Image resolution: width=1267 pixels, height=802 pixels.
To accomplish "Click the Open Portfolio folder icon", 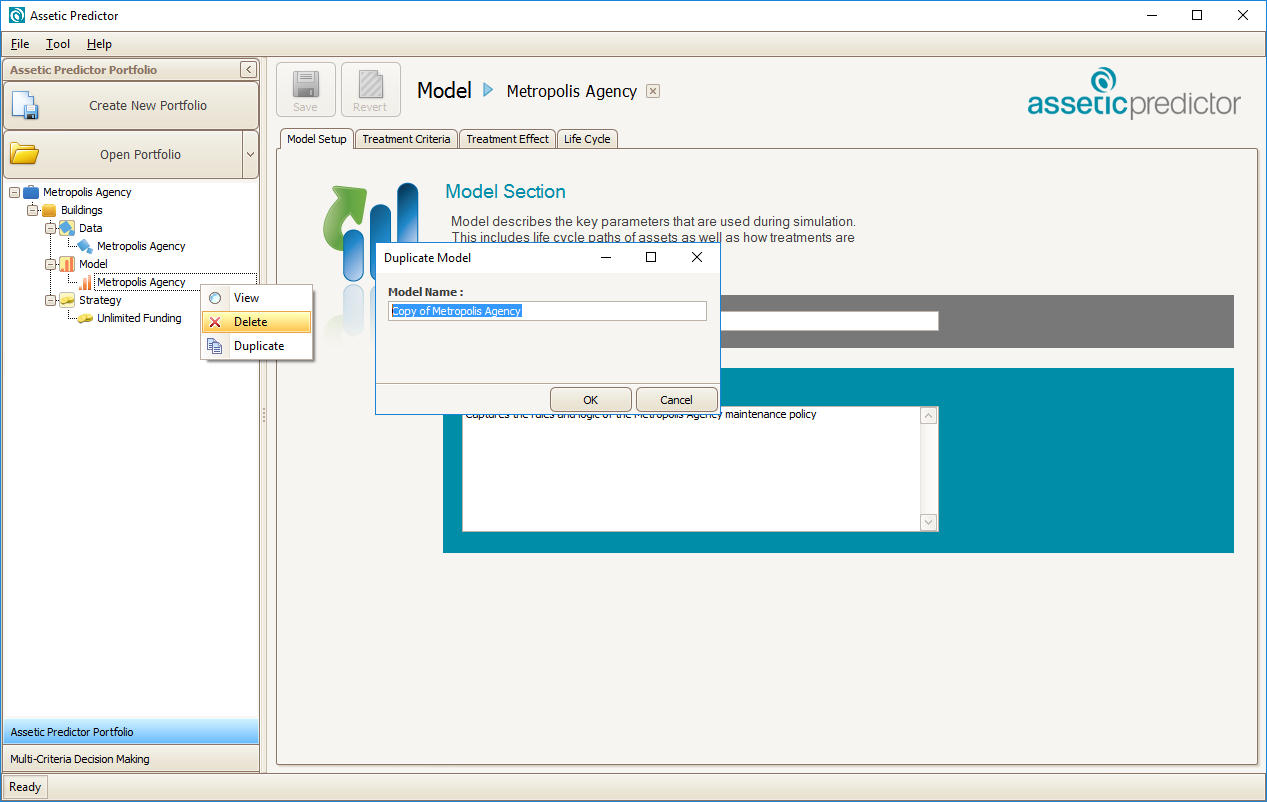I will [x=24, y=154].
